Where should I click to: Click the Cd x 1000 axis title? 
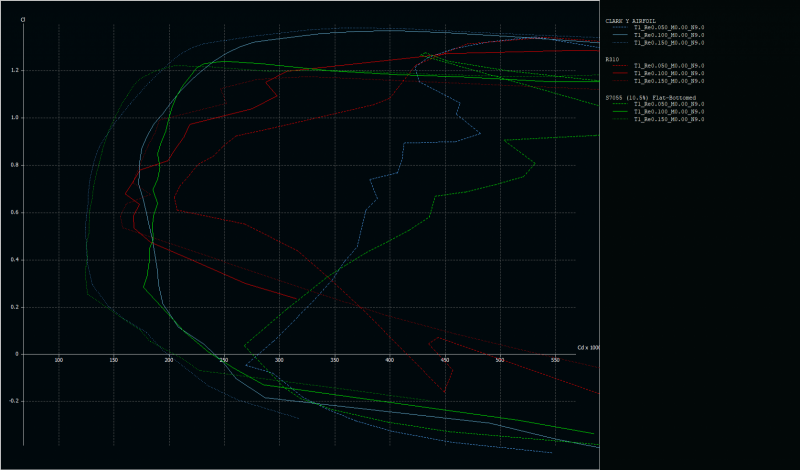(588, 348)
